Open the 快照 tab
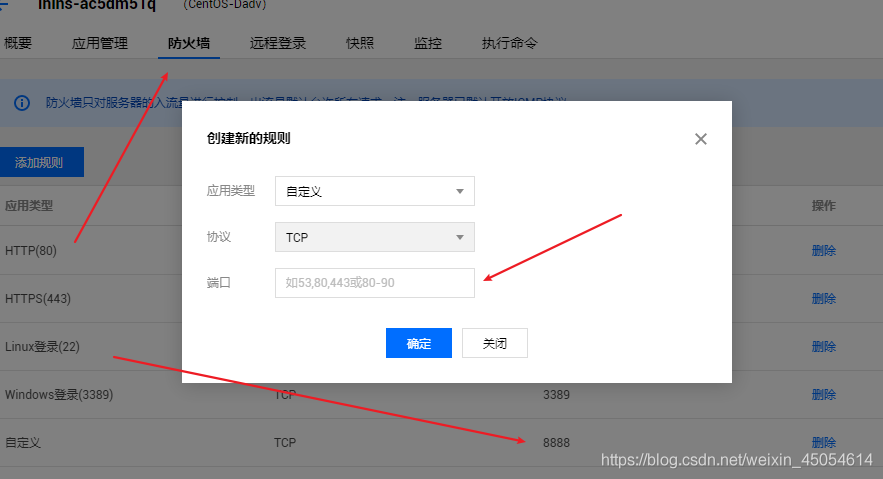The width and height of the screenshot is (883, 479). click(x=360, y=43)
